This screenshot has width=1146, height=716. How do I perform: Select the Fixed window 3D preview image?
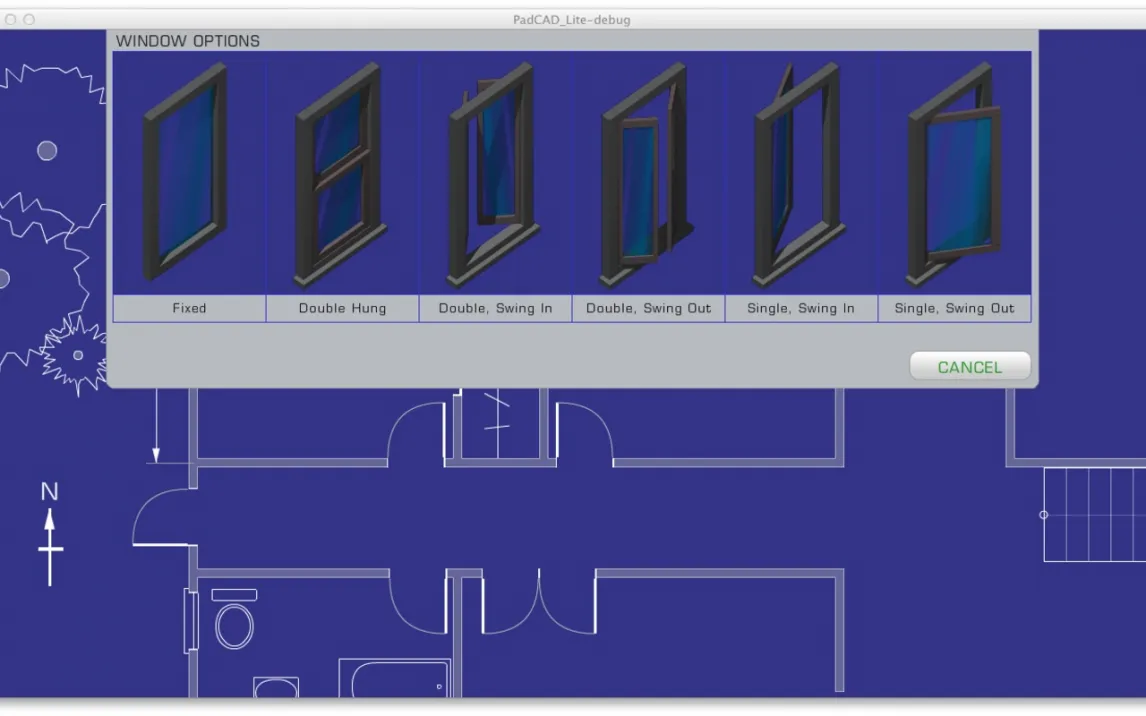(x=189, y=173)
